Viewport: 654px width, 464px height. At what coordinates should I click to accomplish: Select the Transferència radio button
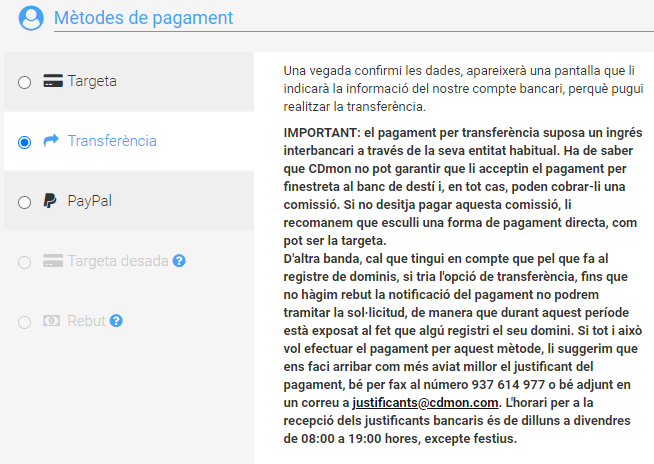[25, 142]
